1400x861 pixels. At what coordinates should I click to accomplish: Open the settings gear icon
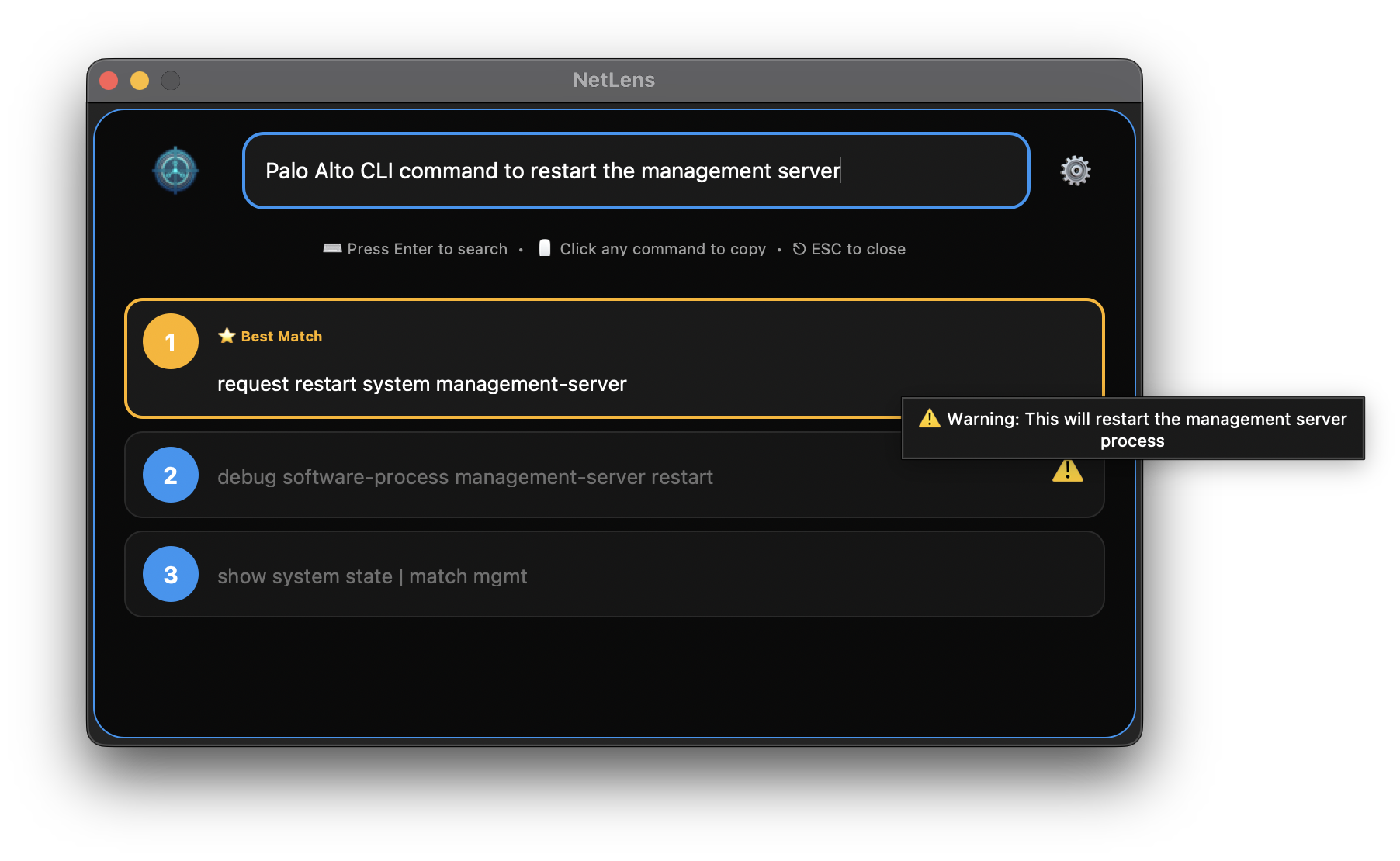click(x=1076, y=171)
